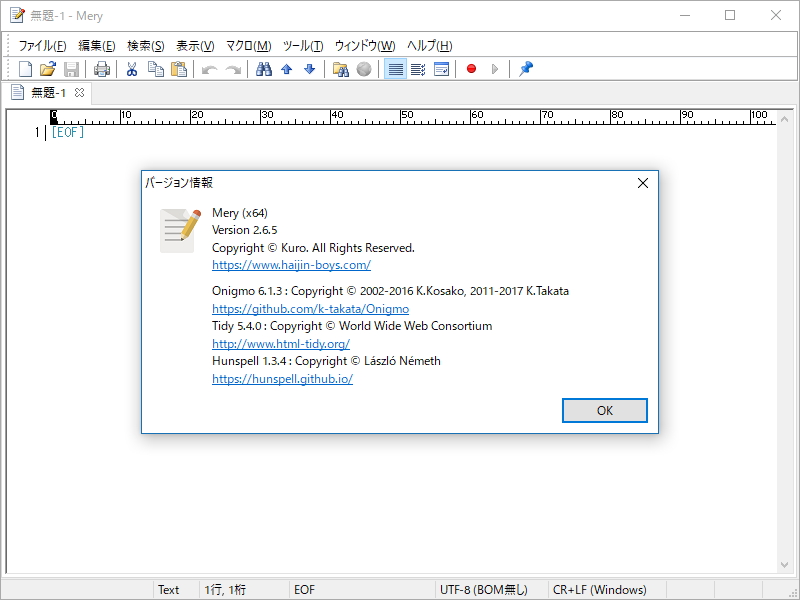Click the [EOF] marker in editor

67,132
